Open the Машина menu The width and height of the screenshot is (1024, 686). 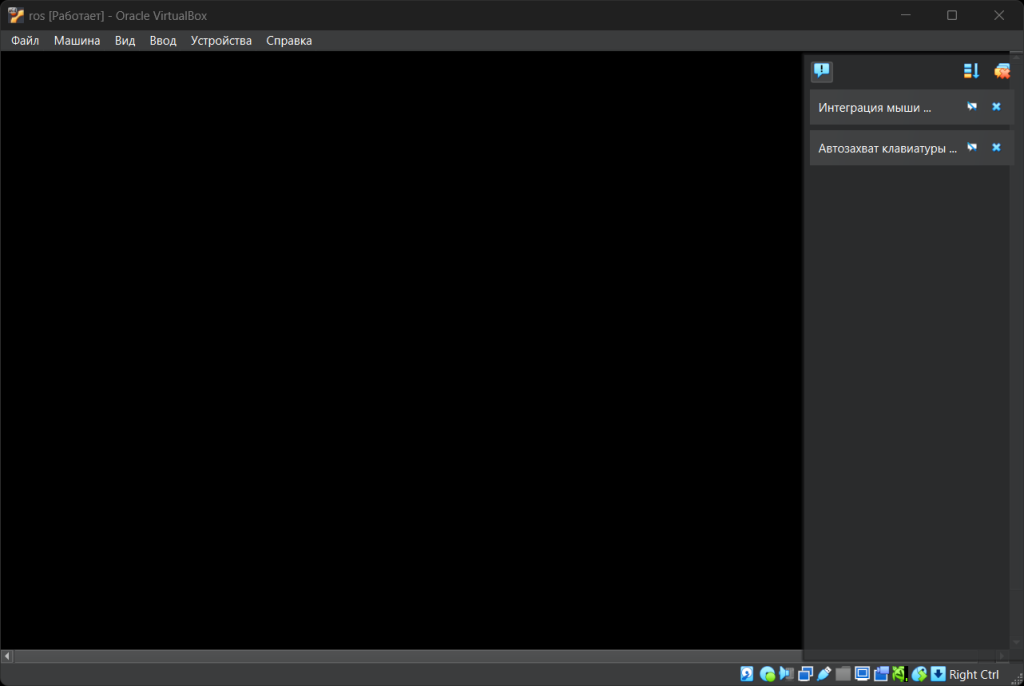pyautogui.click(x=77, y=41)
